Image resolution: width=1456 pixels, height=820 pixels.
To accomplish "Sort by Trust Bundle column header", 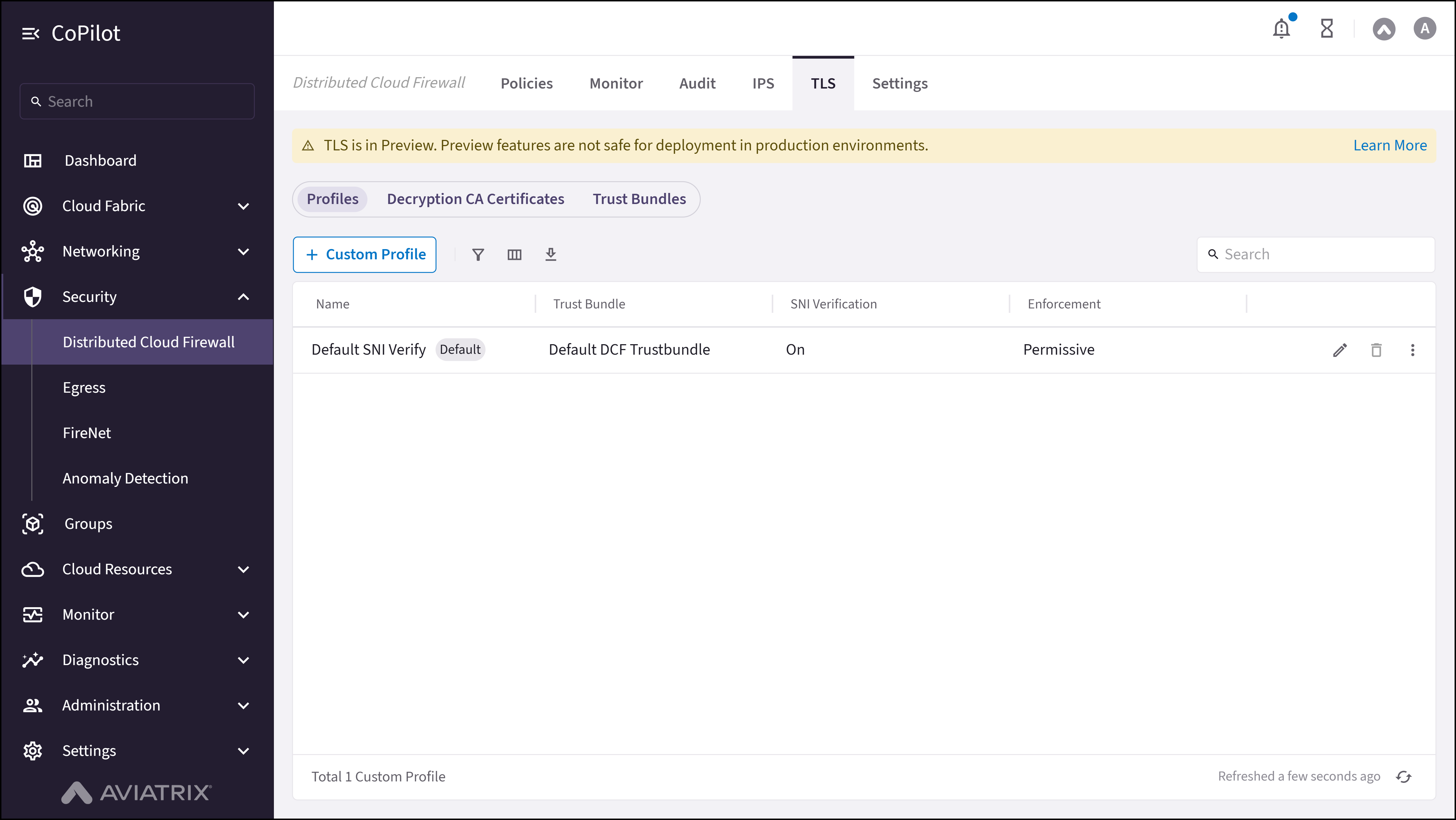I will click(x=589, y=305).
